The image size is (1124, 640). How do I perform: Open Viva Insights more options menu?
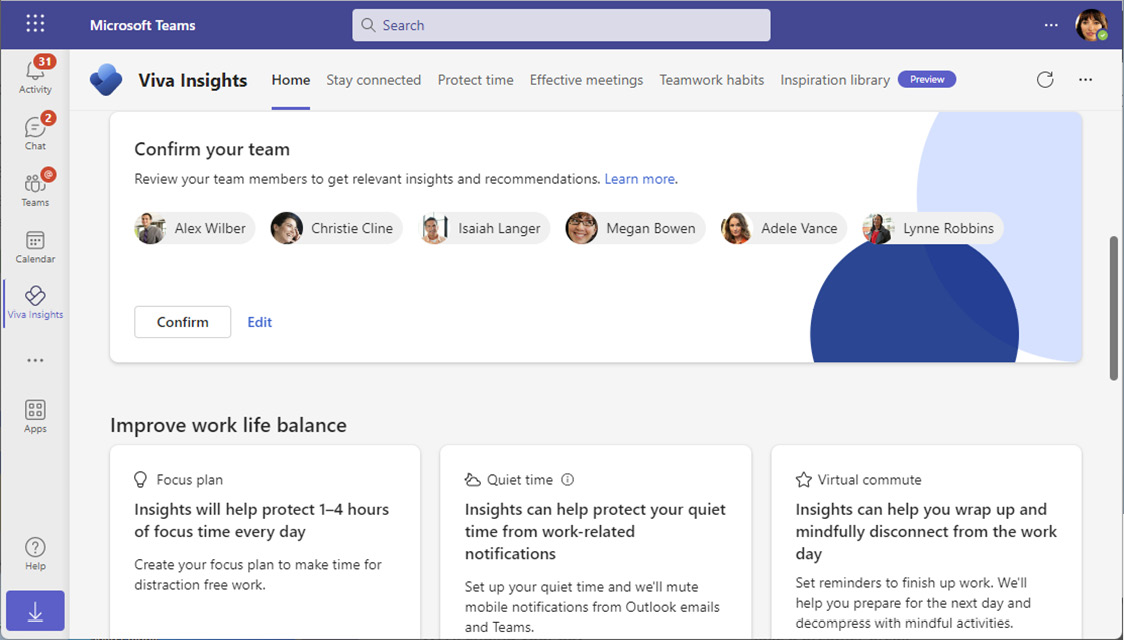pos(1085,80)
